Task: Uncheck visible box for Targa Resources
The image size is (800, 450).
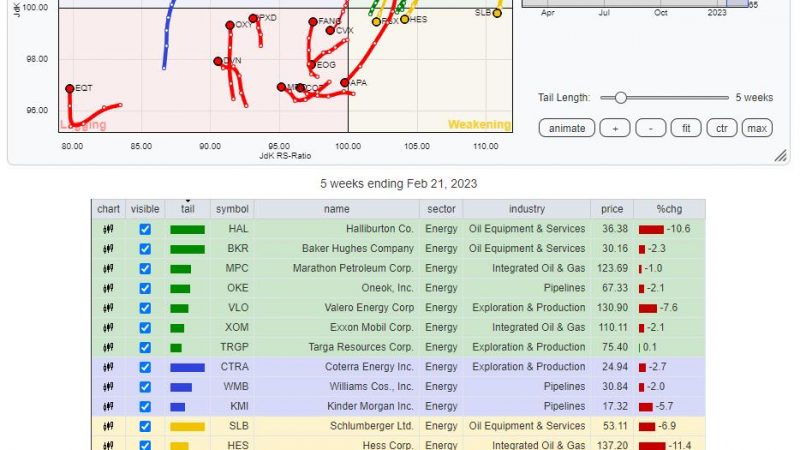Action: click(x=145, y=347)
